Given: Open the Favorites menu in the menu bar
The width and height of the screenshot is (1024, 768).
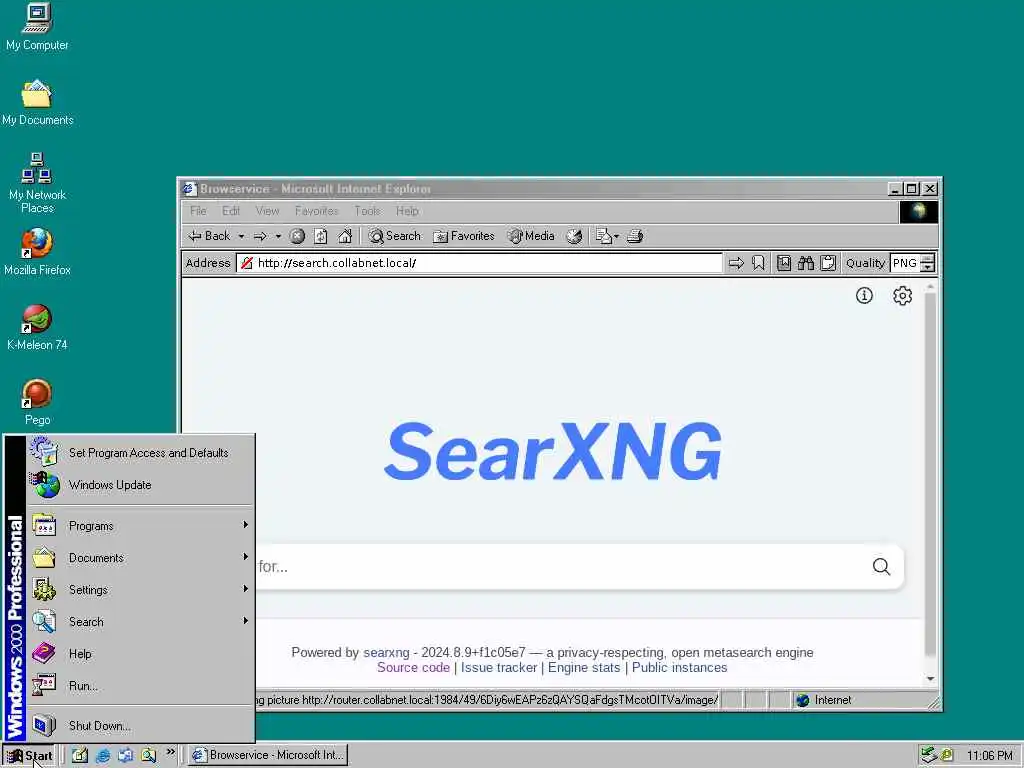Looking at the screenshot, I should point(316,211).
